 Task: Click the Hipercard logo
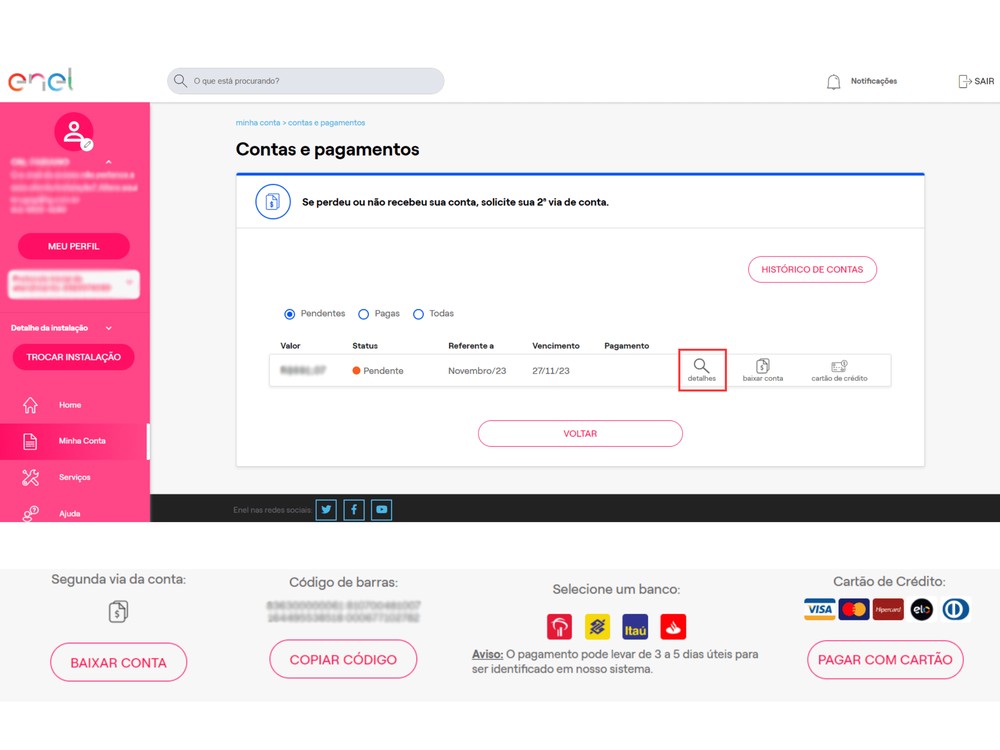888,609
